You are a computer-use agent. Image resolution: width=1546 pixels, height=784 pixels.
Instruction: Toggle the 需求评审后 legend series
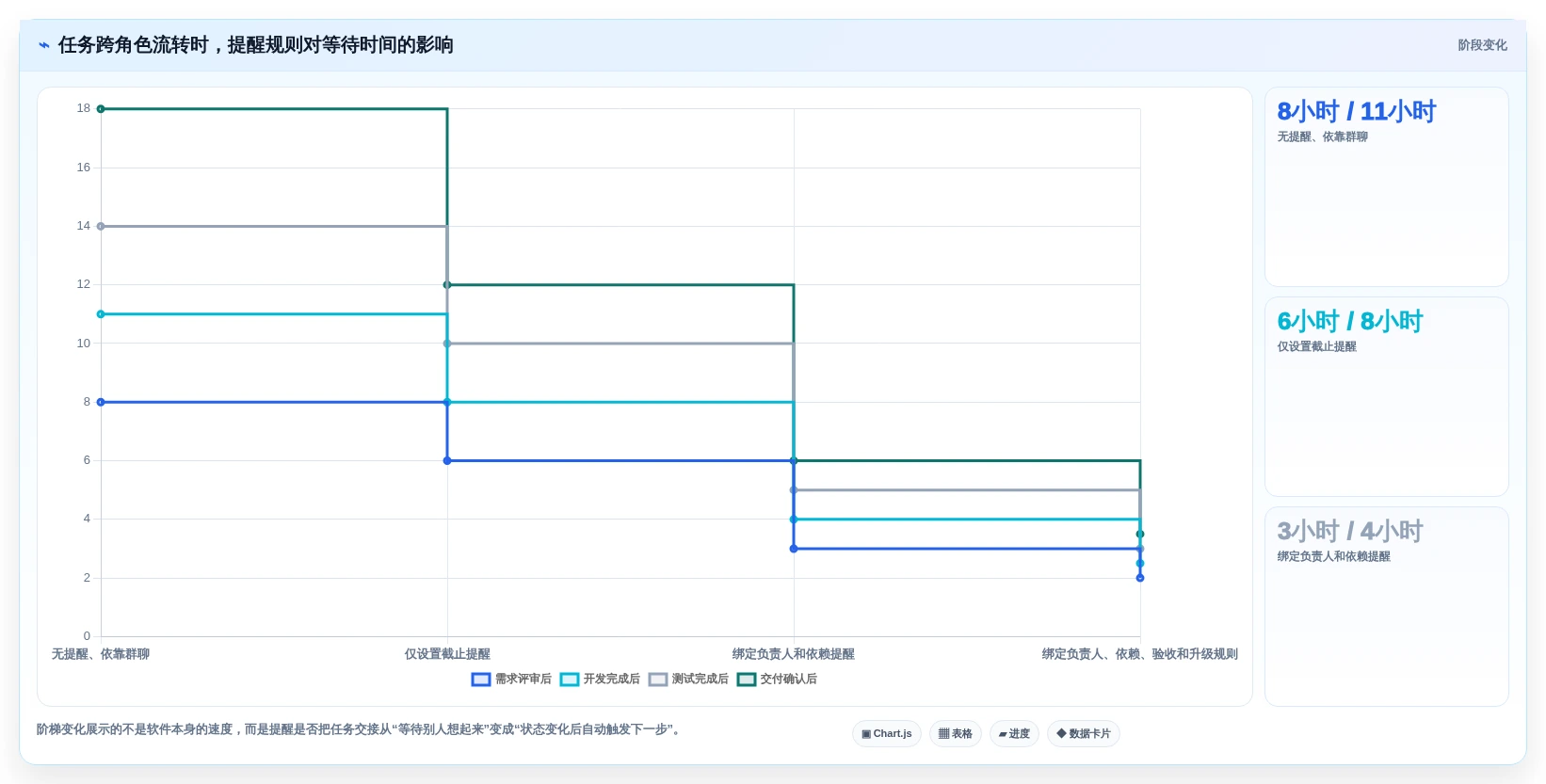[511, 680]
